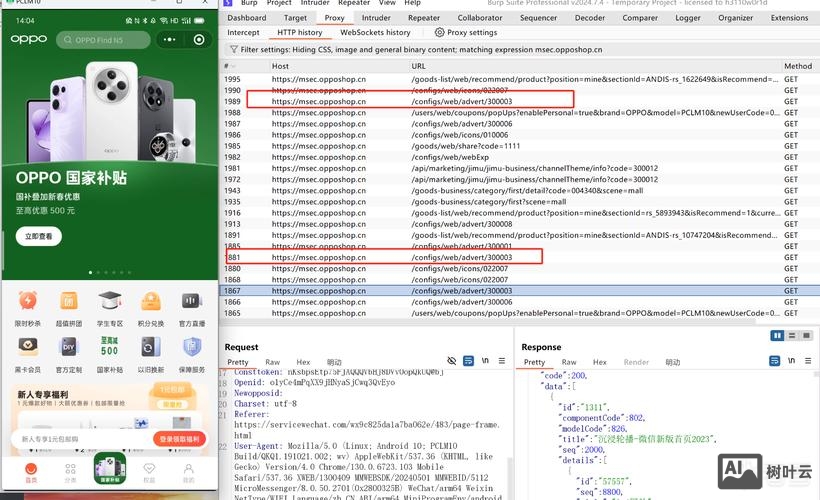Sort by the Host column header
Viewport: 820px width, 500px height.
[281, 66]
